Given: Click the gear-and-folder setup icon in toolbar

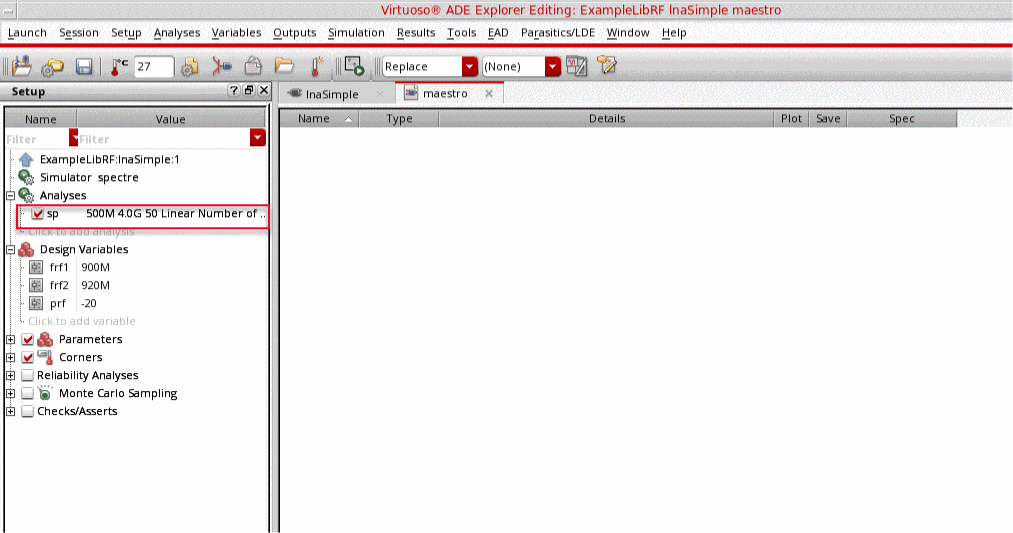Looking at the screenshot, I should click(53, 67).
